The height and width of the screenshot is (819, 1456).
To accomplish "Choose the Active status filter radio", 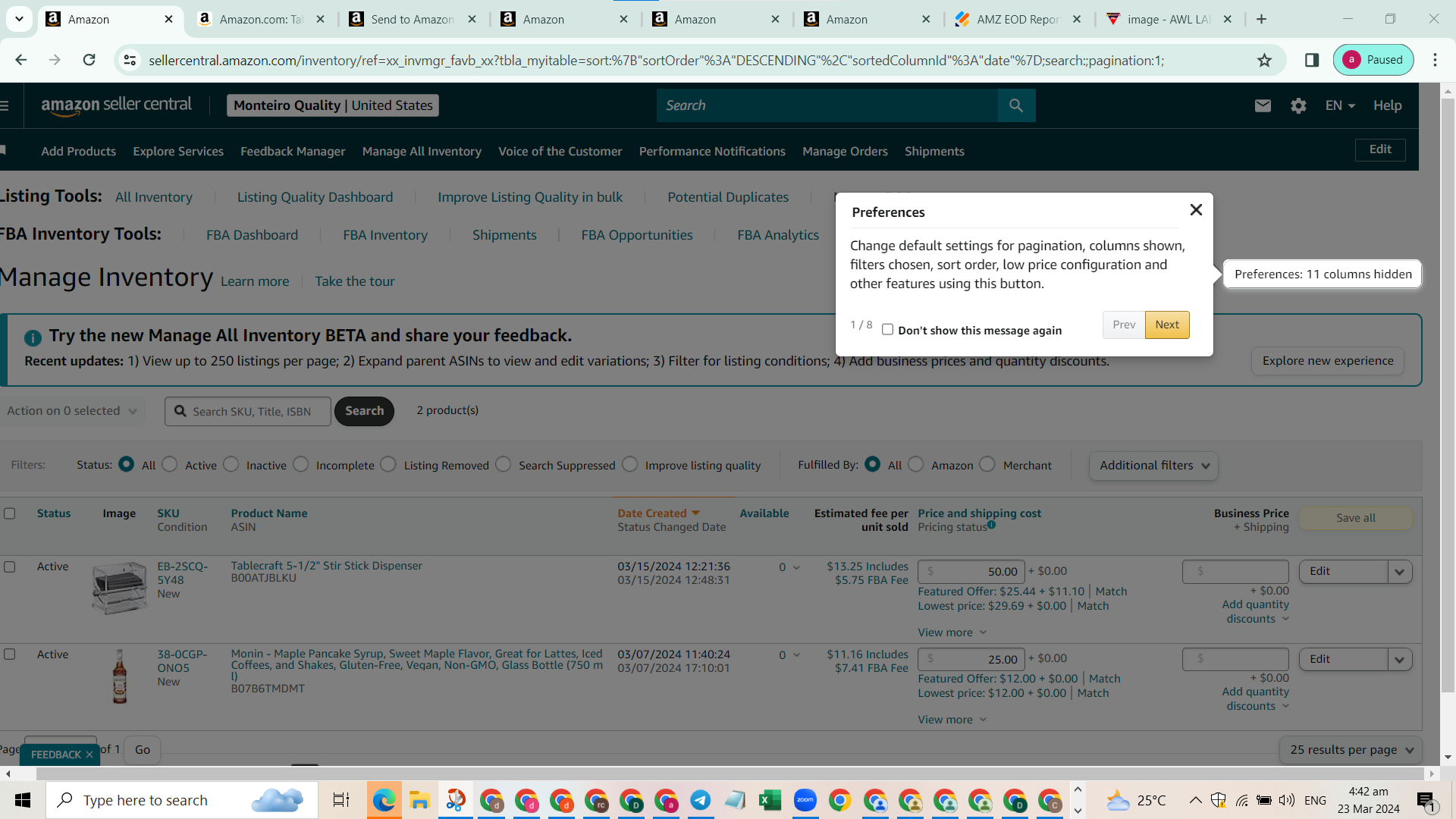I will click(170, 464).
